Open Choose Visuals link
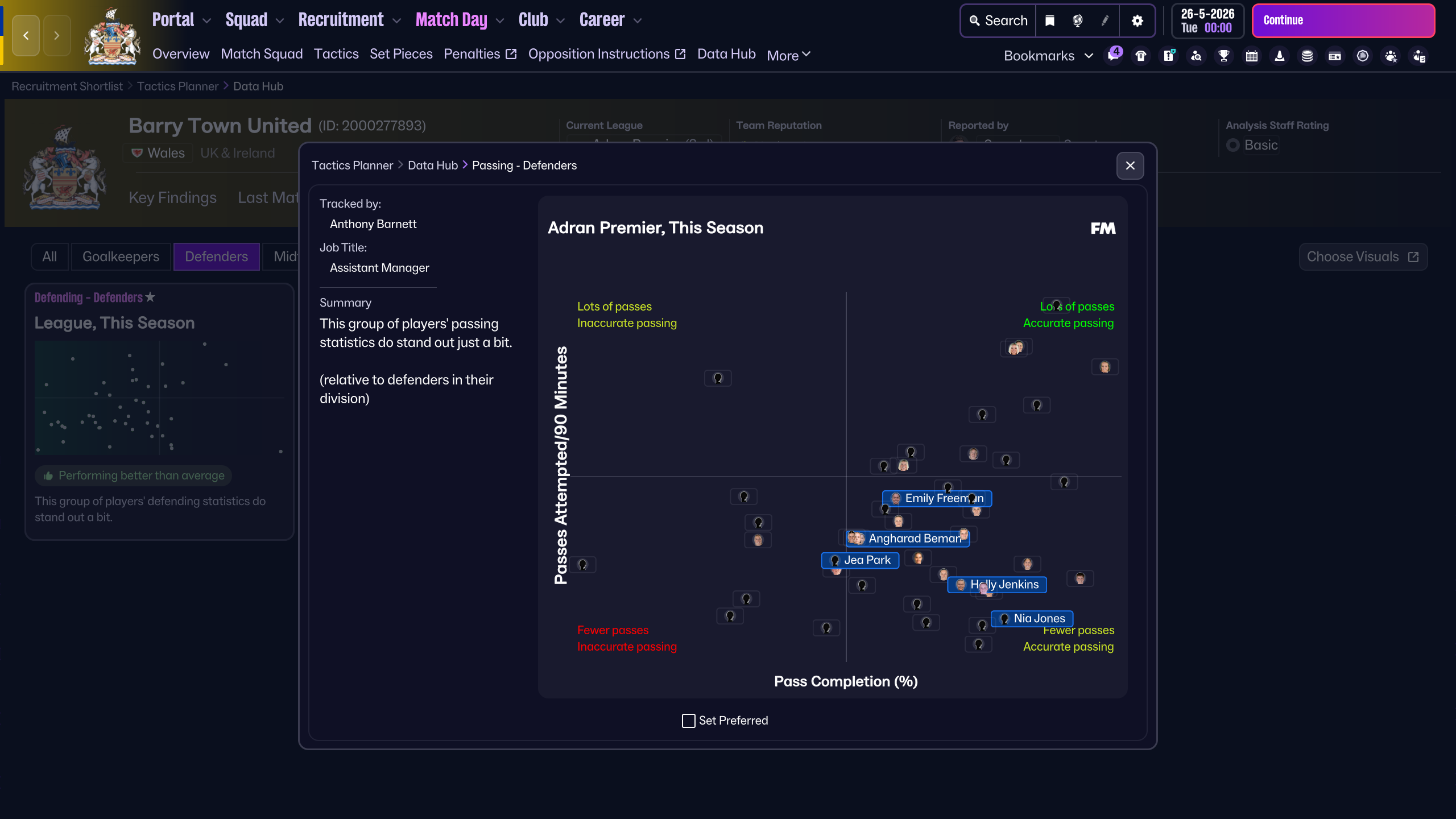The height and width of the screenshot is (819, 1456). point(1363,257)
